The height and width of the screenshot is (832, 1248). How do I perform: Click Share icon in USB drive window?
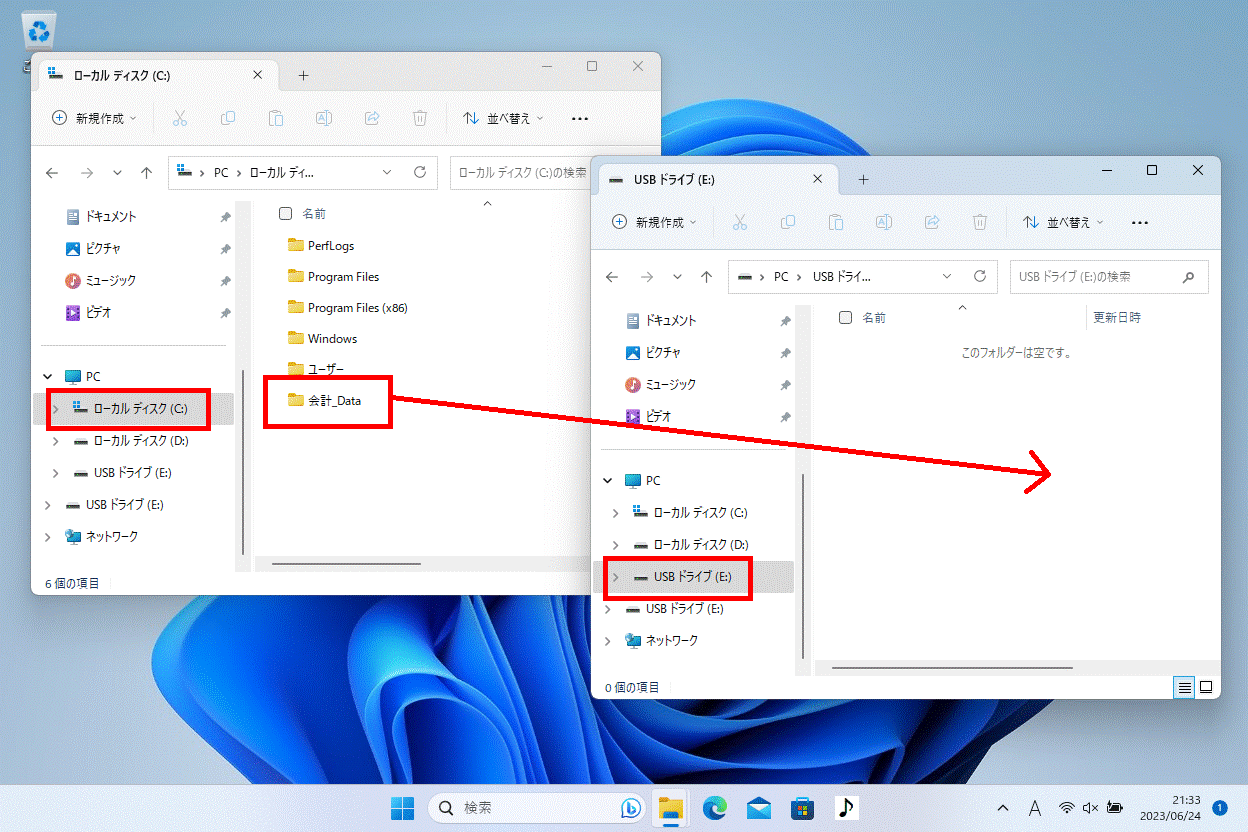[932, 222]
